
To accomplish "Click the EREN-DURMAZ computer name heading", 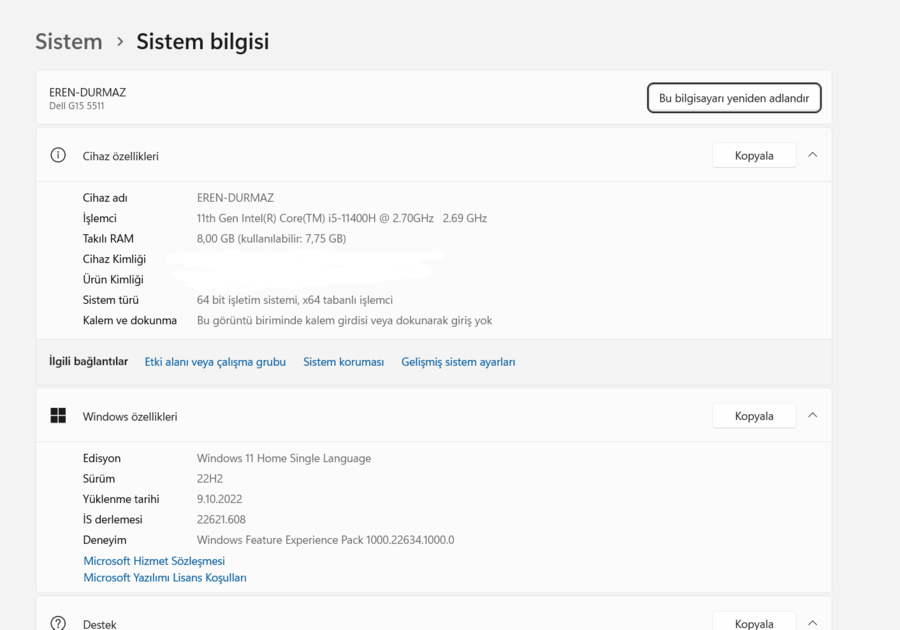I will 87,92.
